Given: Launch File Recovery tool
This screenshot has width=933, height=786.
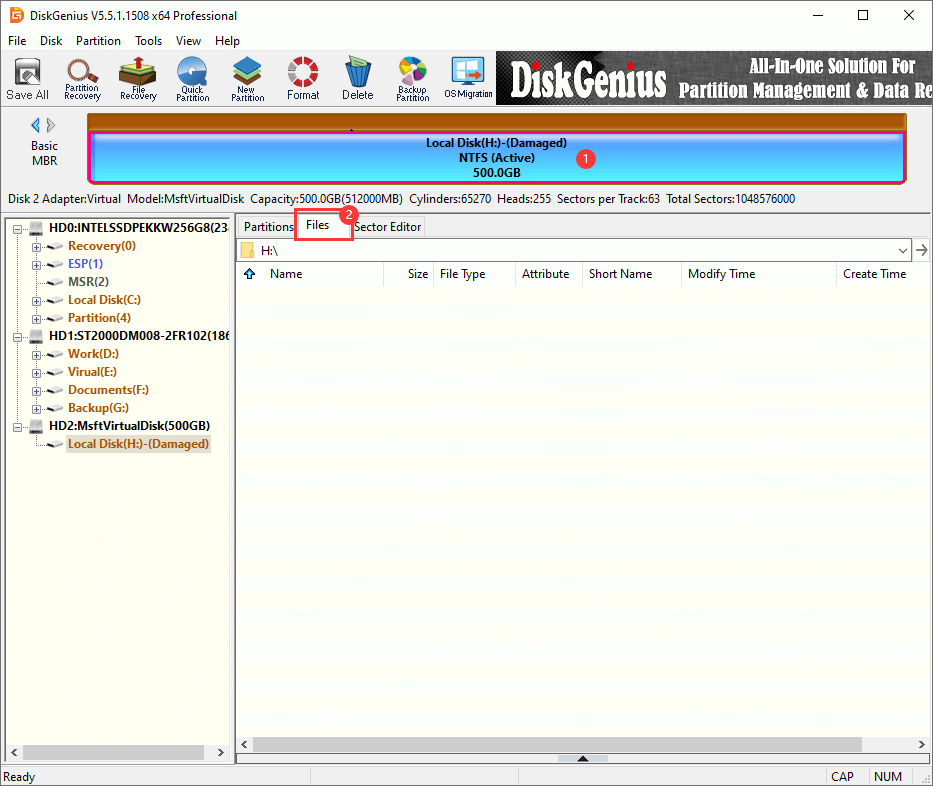Looking at the screenshot, I should click(138, 79).
